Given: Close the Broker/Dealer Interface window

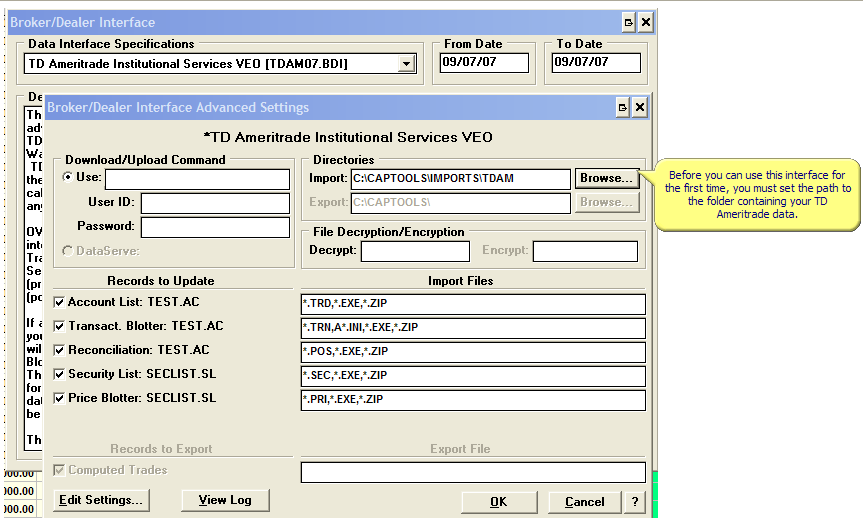Looking at the screenshot, I should (x=646, y=23).
